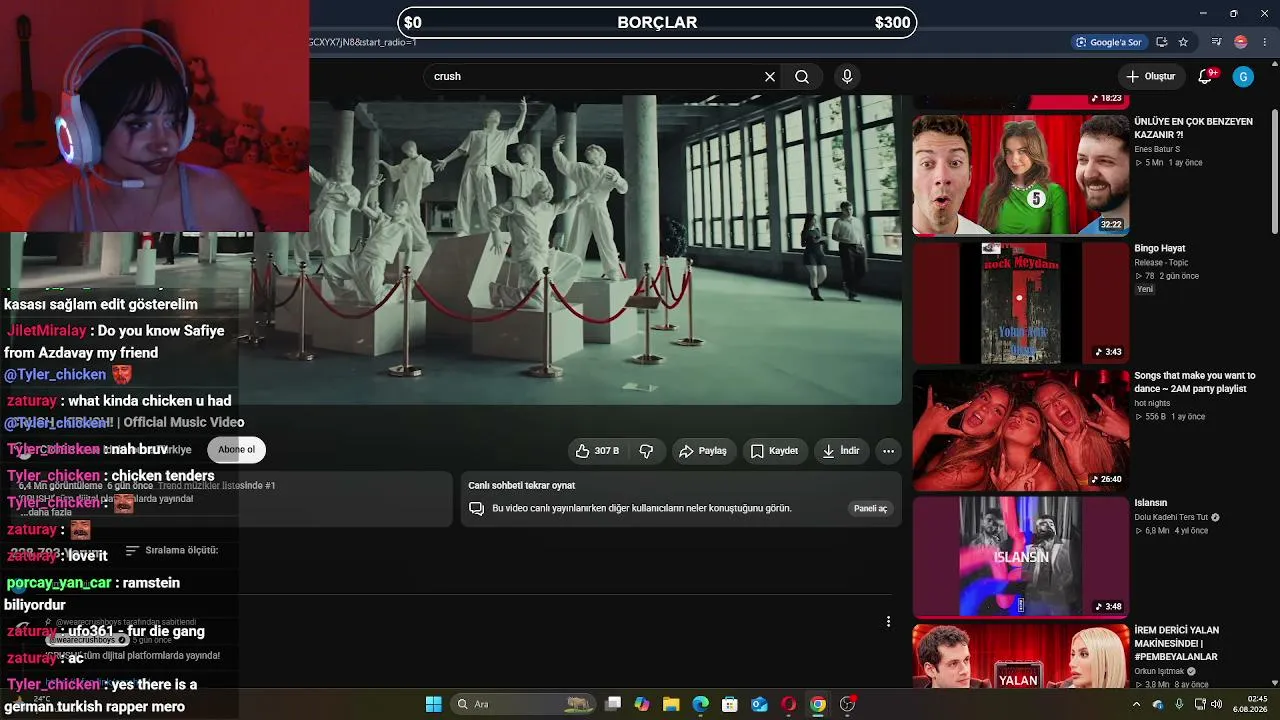Click the 'Songs that make you want to dance' title
The height and width of the screenshot is (720, 1280).
[1194, 382]
